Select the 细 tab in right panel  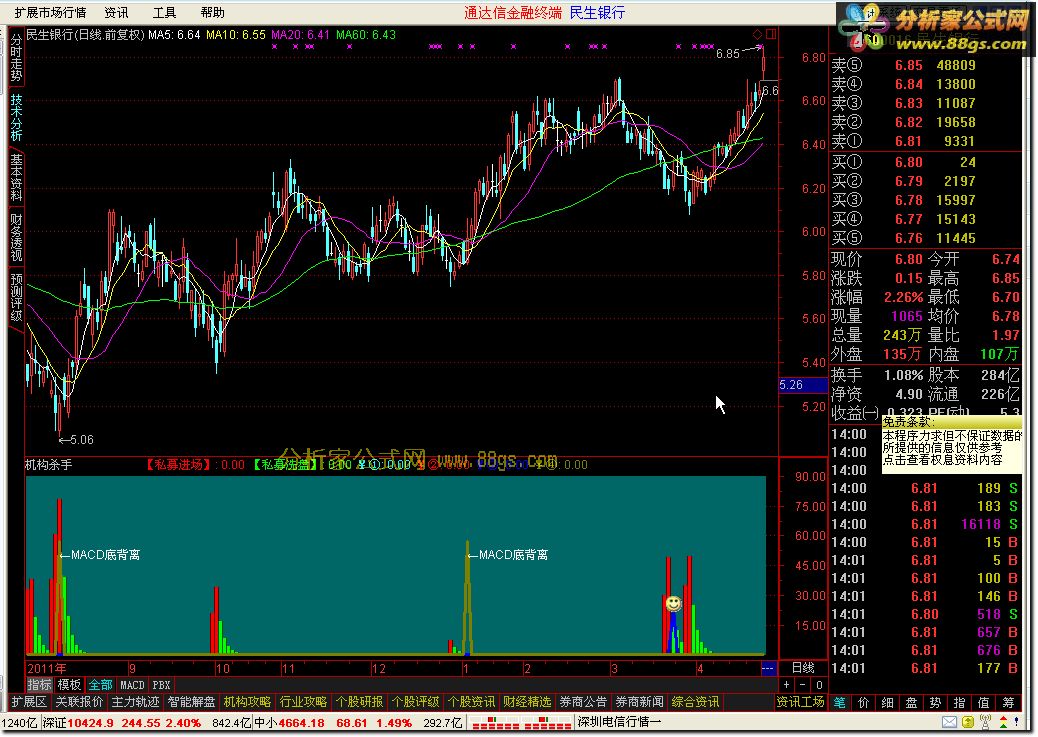pyautogui.click(x=888, y=703)
